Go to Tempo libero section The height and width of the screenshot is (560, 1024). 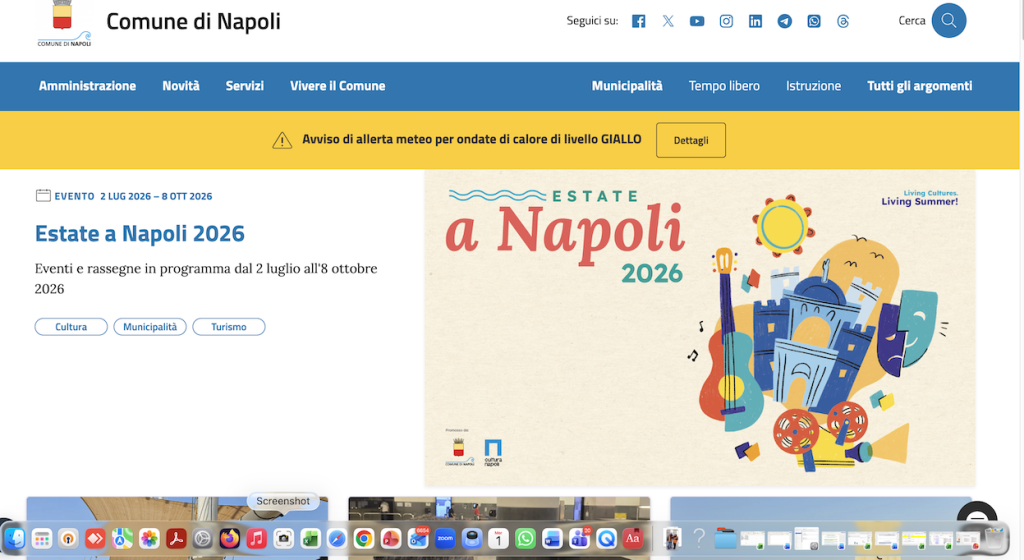pos(724,86)
